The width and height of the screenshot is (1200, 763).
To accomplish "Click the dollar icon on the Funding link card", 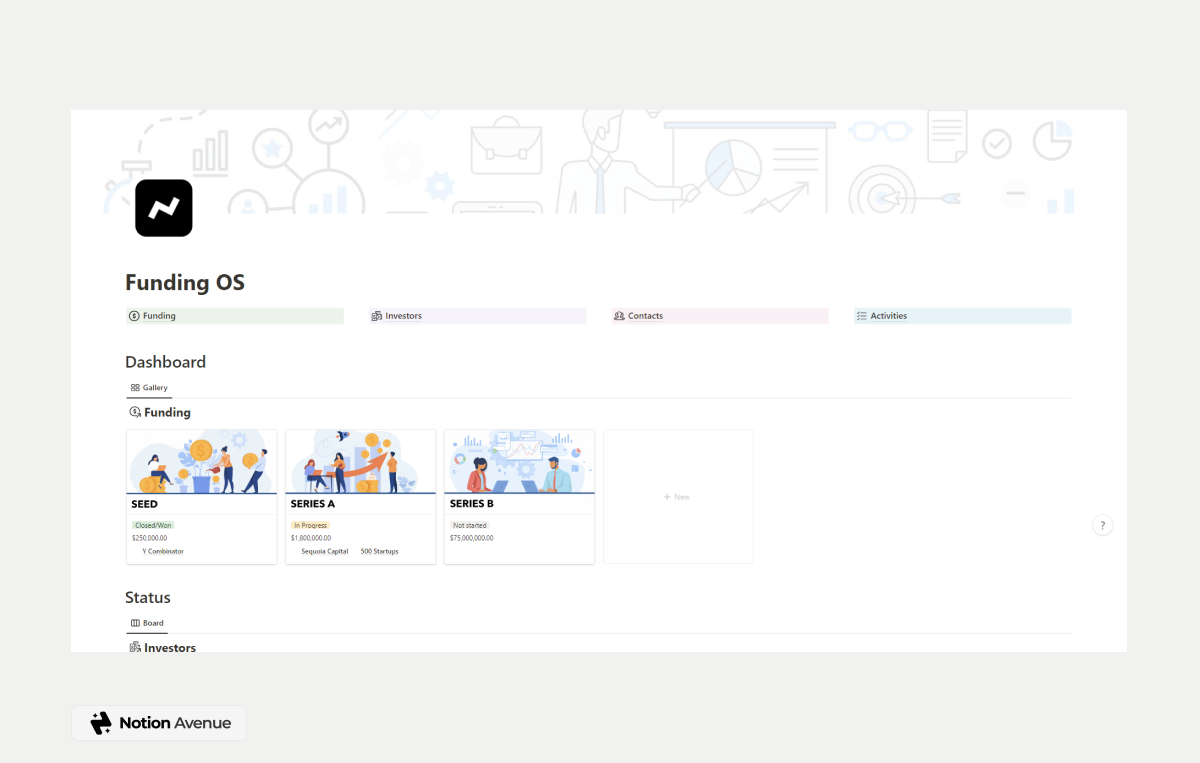I will click(134, 315).
